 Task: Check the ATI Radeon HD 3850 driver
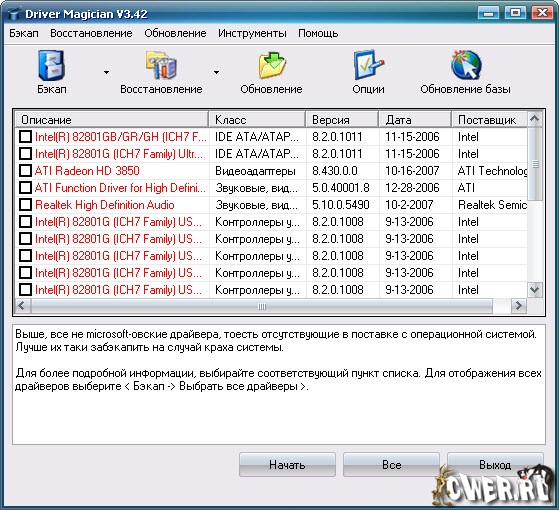click(25, 171)
